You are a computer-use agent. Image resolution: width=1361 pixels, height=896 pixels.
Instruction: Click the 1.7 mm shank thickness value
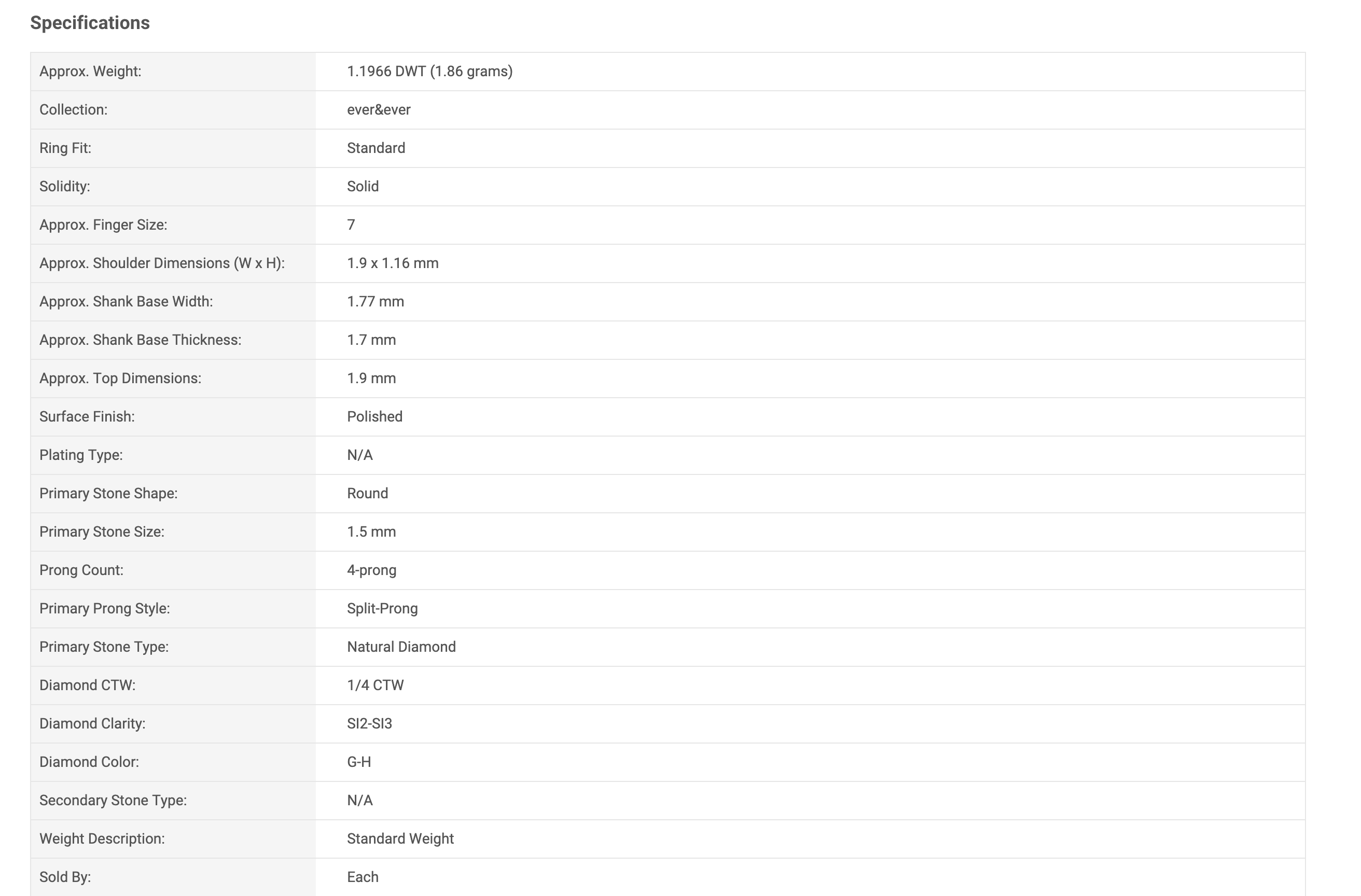pyautogui.click(x=371, y=340)
